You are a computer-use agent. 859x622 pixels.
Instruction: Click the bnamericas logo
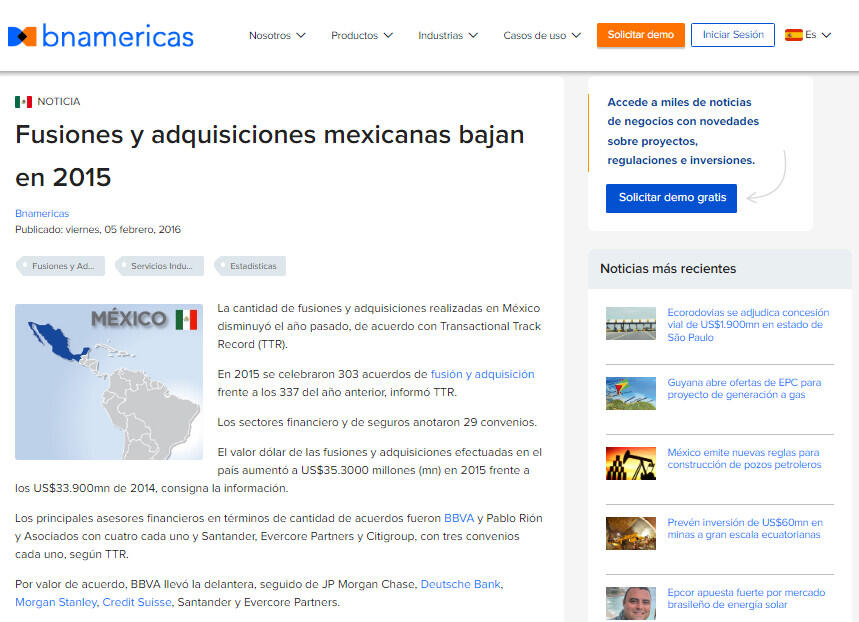click(101, 36)
